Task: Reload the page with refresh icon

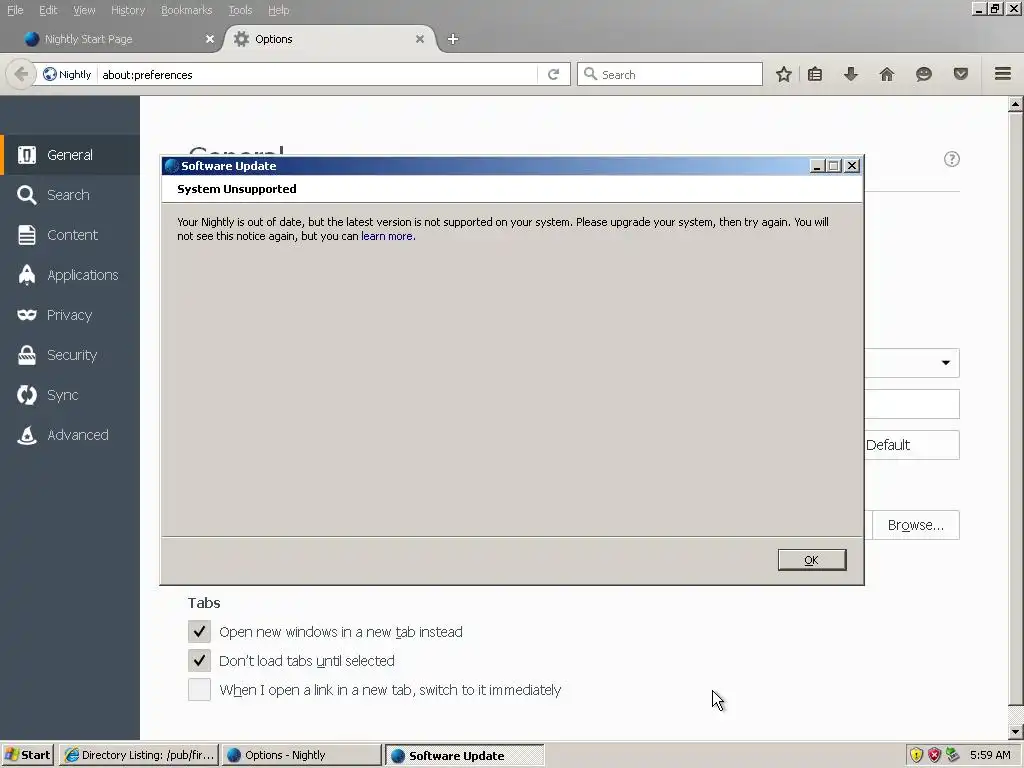Action: click(x=553, y=74)
